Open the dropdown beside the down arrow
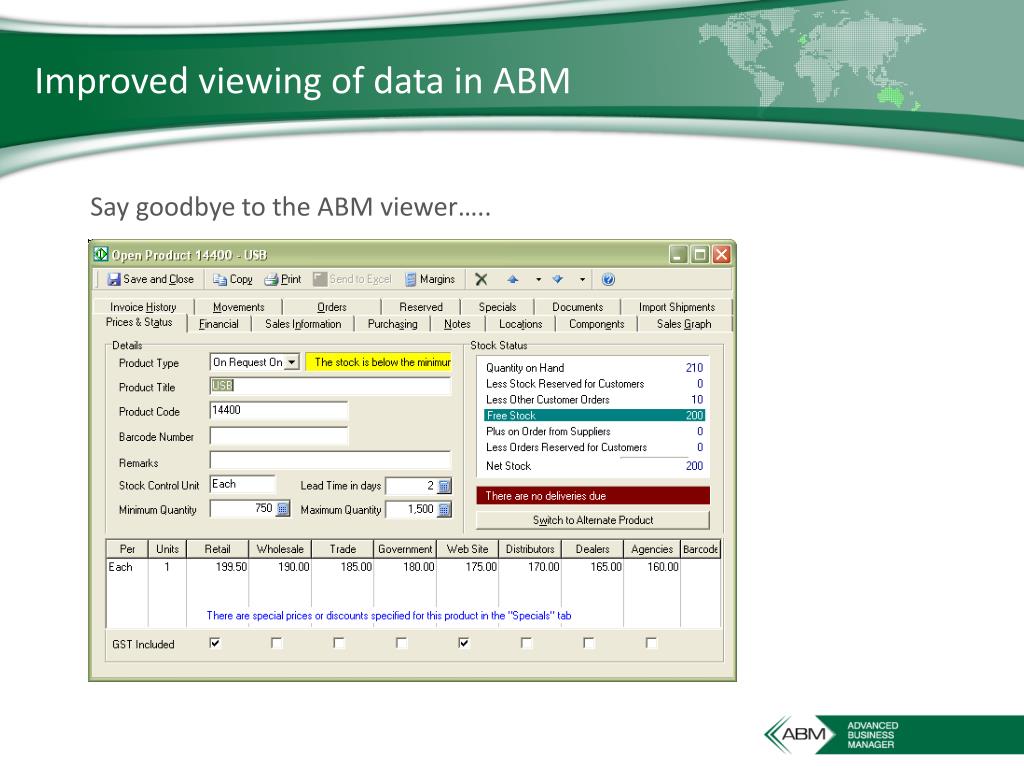Screen dimensions: 1024x768 point(582,280)
